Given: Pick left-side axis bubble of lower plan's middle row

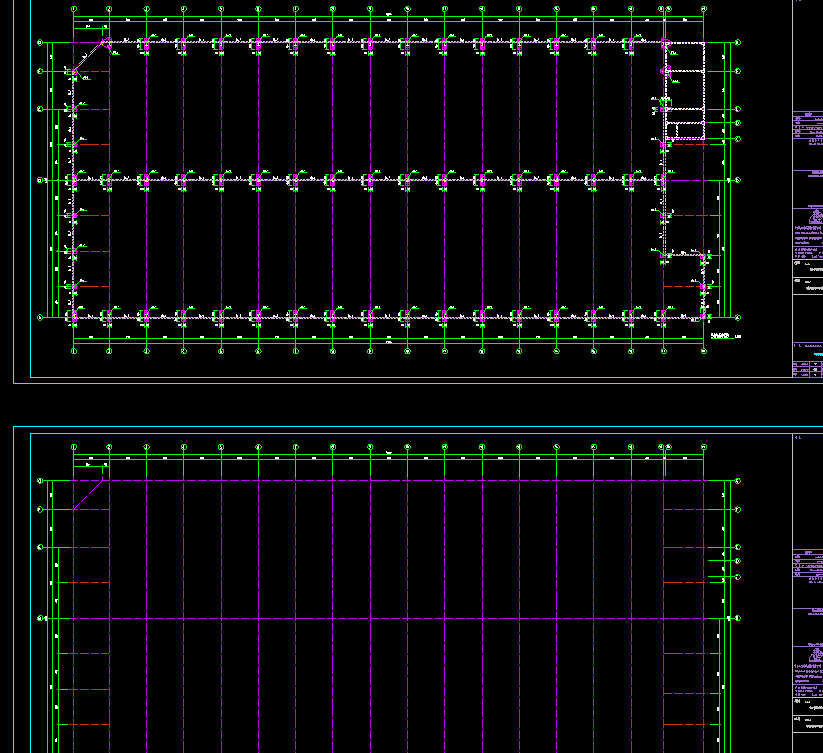Looking at the screenshot, I should [40, 618].
